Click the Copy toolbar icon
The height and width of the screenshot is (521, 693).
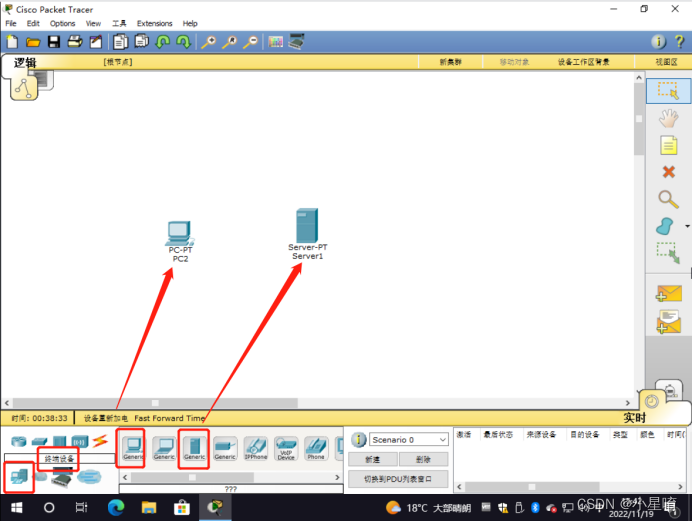point(121,42)
